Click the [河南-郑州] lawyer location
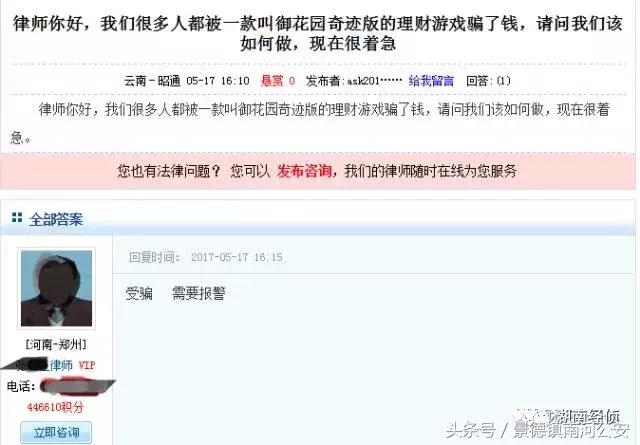Screen dimensions: 640x445 point(56,345)
